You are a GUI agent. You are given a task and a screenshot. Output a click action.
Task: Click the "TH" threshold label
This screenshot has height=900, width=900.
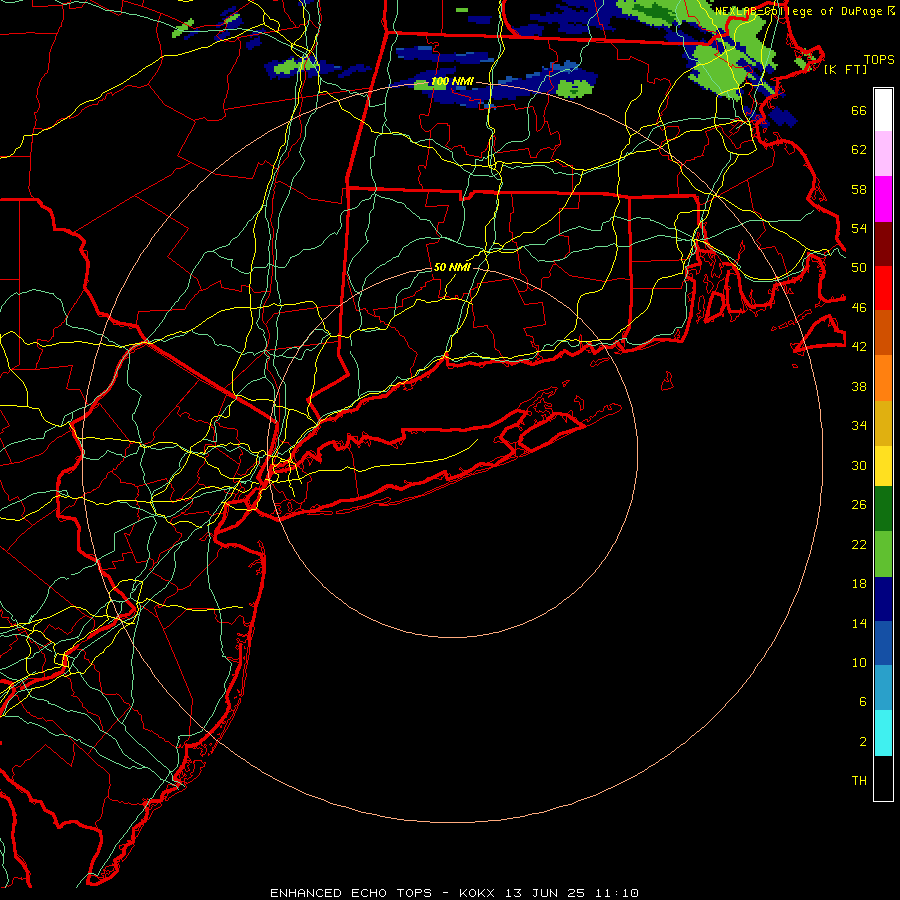coord(859,781)
